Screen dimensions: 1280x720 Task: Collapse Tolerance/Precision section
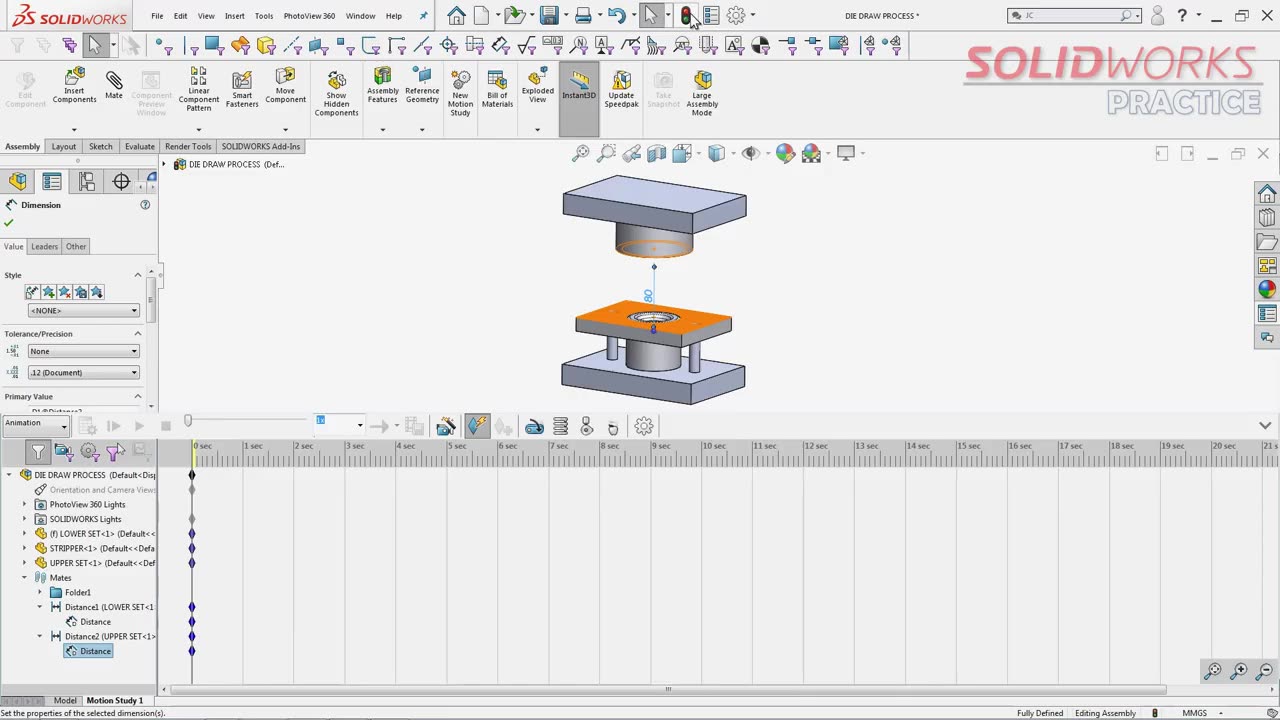coord(138,334)
